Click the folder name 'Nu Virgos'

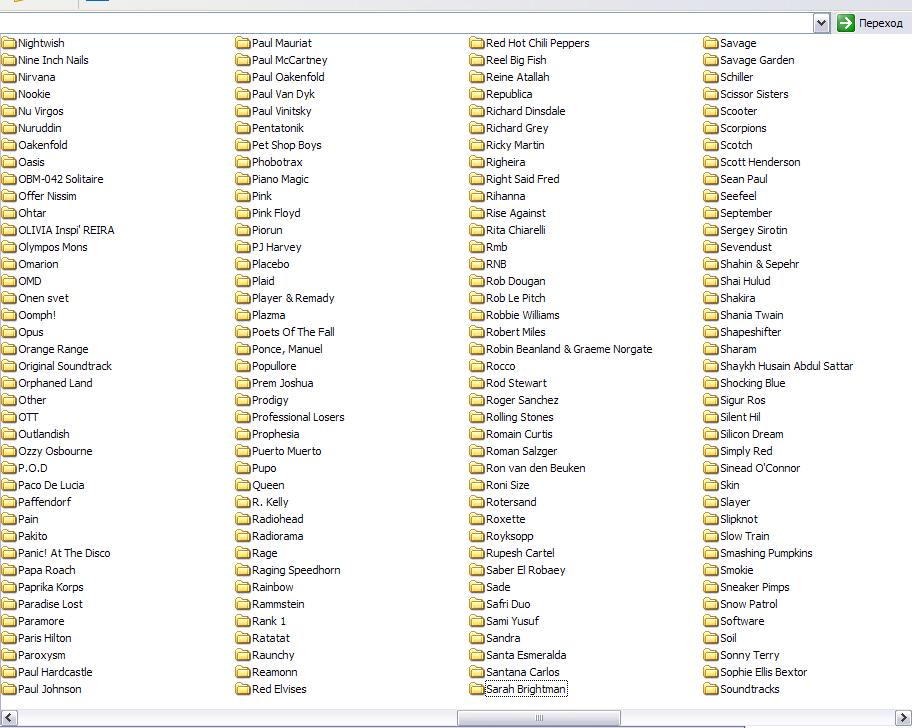(x=41, y=111)
